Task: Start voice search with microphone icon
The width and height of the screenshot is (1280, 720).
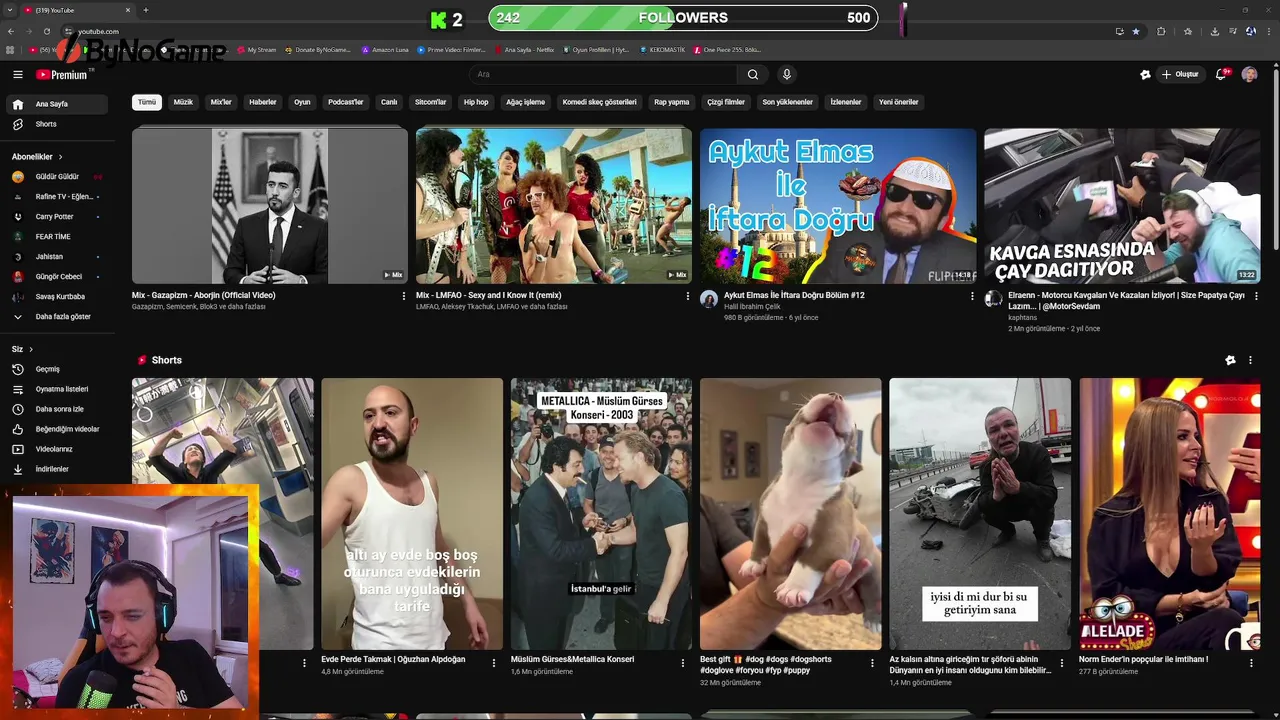Action: tap(787, 74)
